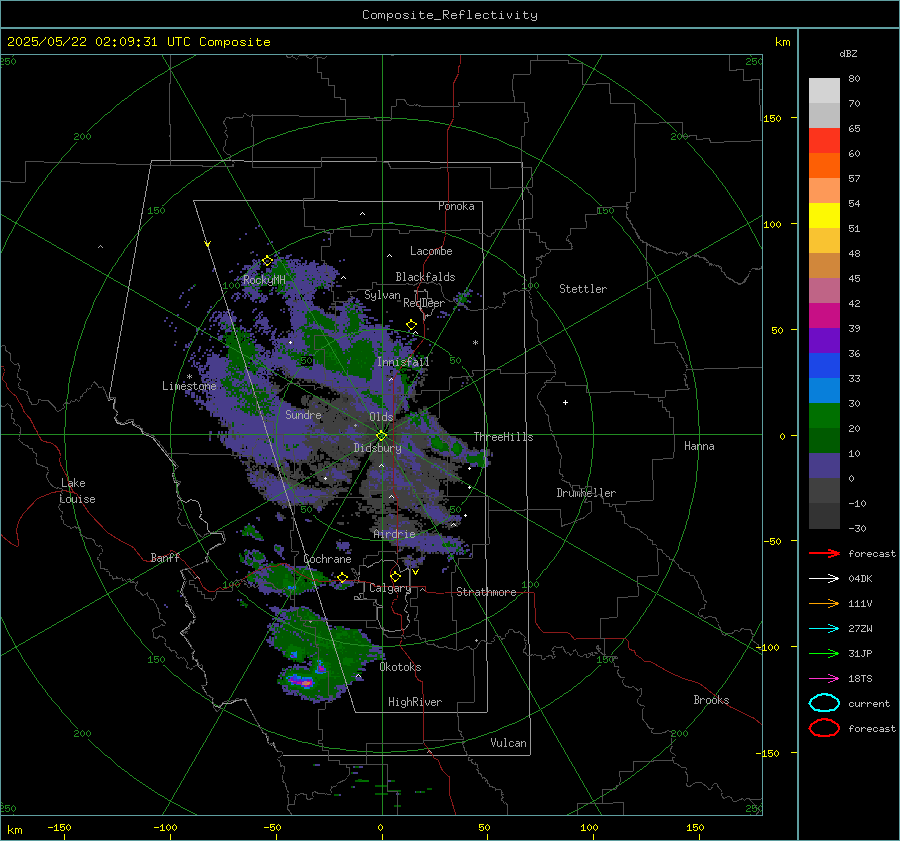The image size is (900, 841).
Task: Select yellow diamond marker near RedDeer
Action: (x=411, y=325)
